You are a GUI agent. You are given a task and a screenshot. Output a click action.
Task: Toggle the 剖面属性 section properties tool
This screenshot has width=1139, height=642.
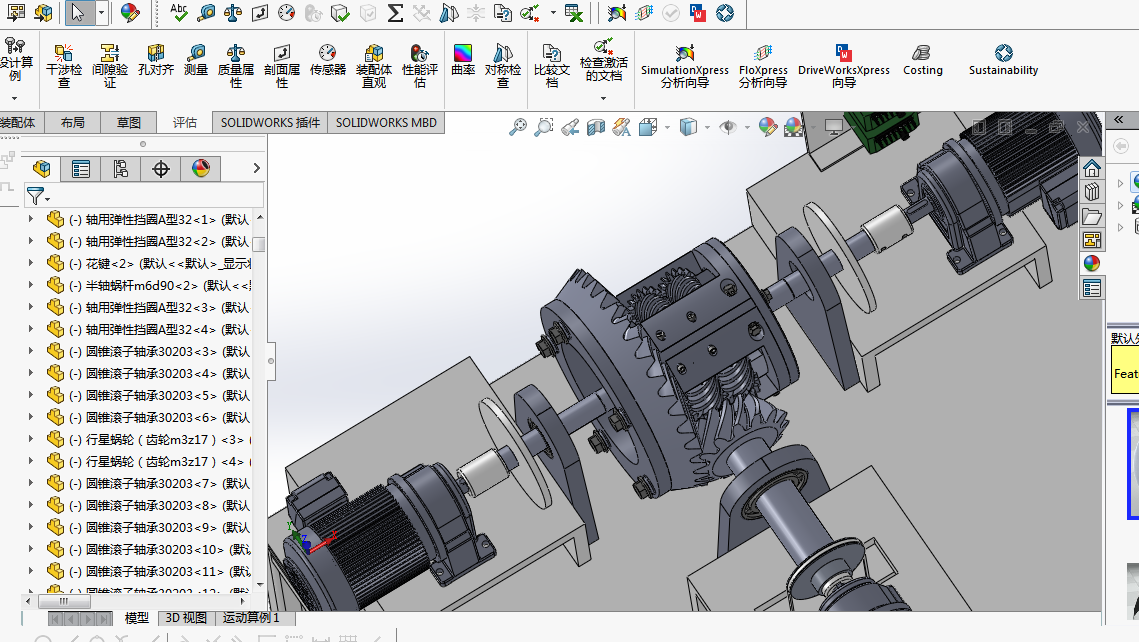(282, 65)
